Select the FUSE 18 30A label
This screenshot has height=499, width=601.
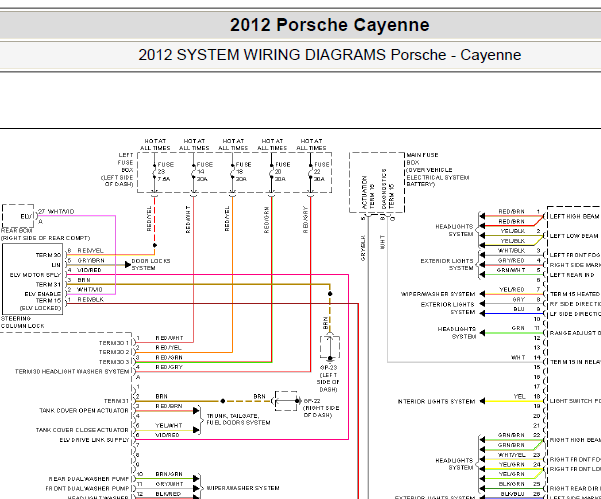(x=243, y=171)
